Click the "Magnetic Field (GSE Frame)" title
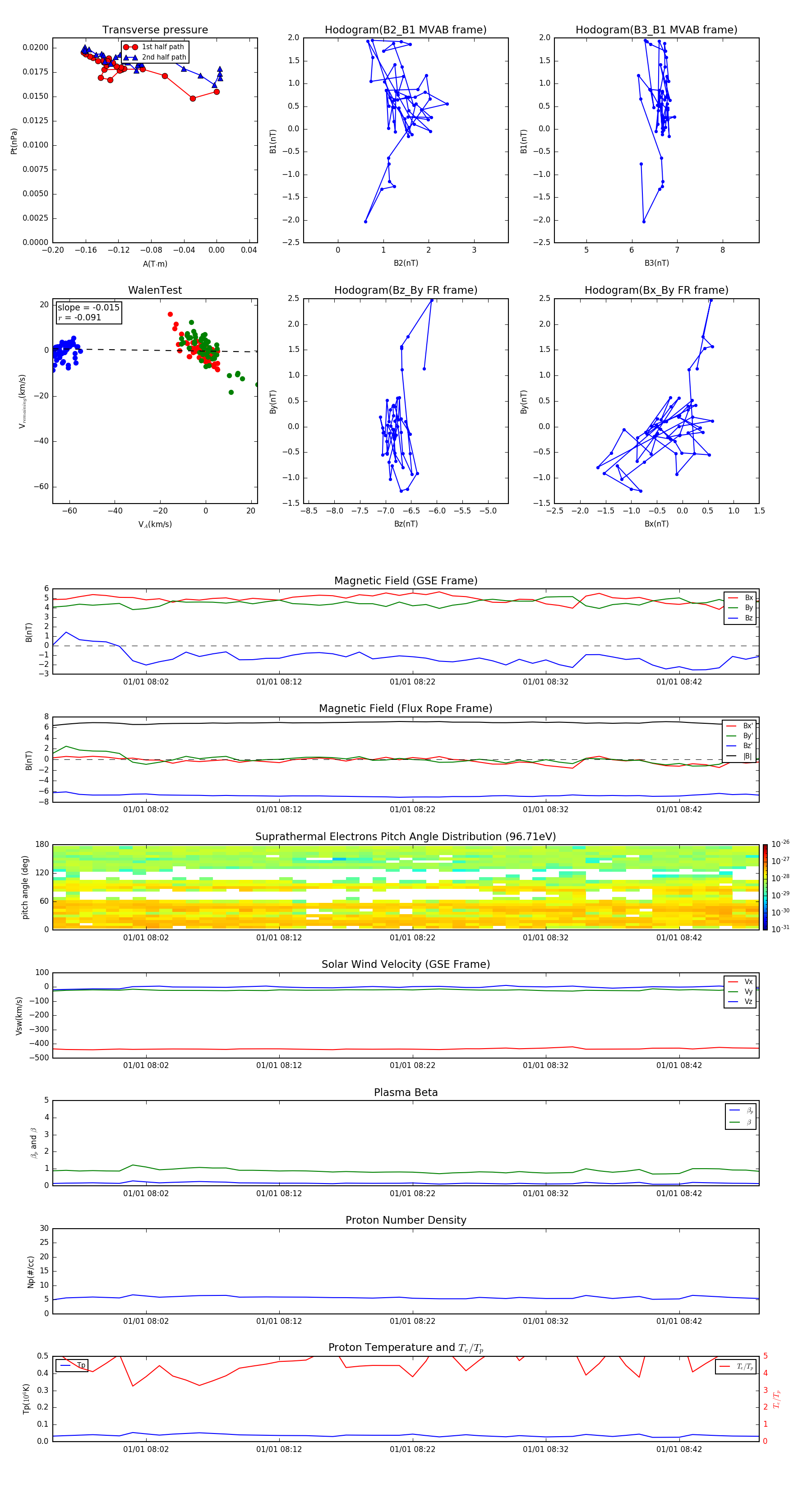The image size is (812, 1489). (406, 581)
